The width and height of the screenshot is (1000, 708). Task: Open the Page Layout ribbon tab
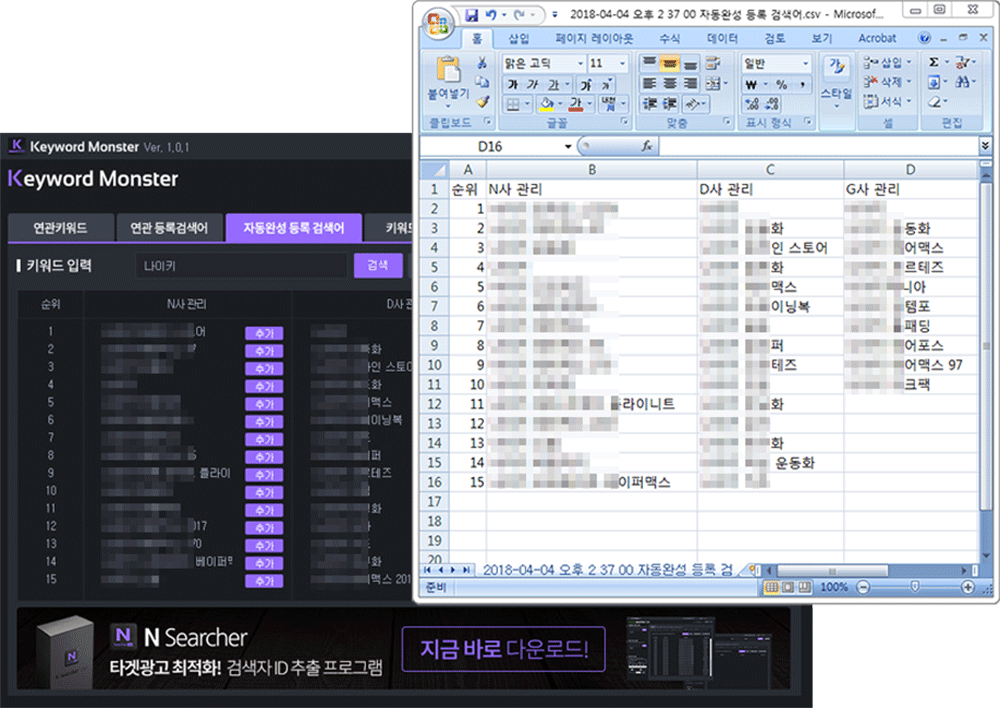click(x=594, y=38)
